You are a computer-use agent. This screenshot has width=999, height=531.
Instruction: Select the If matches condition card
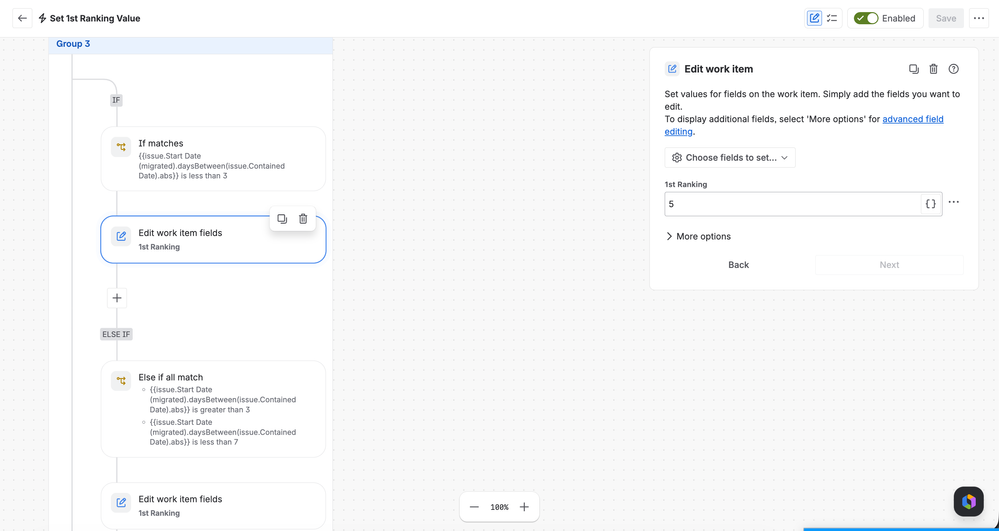click(213, 159)
